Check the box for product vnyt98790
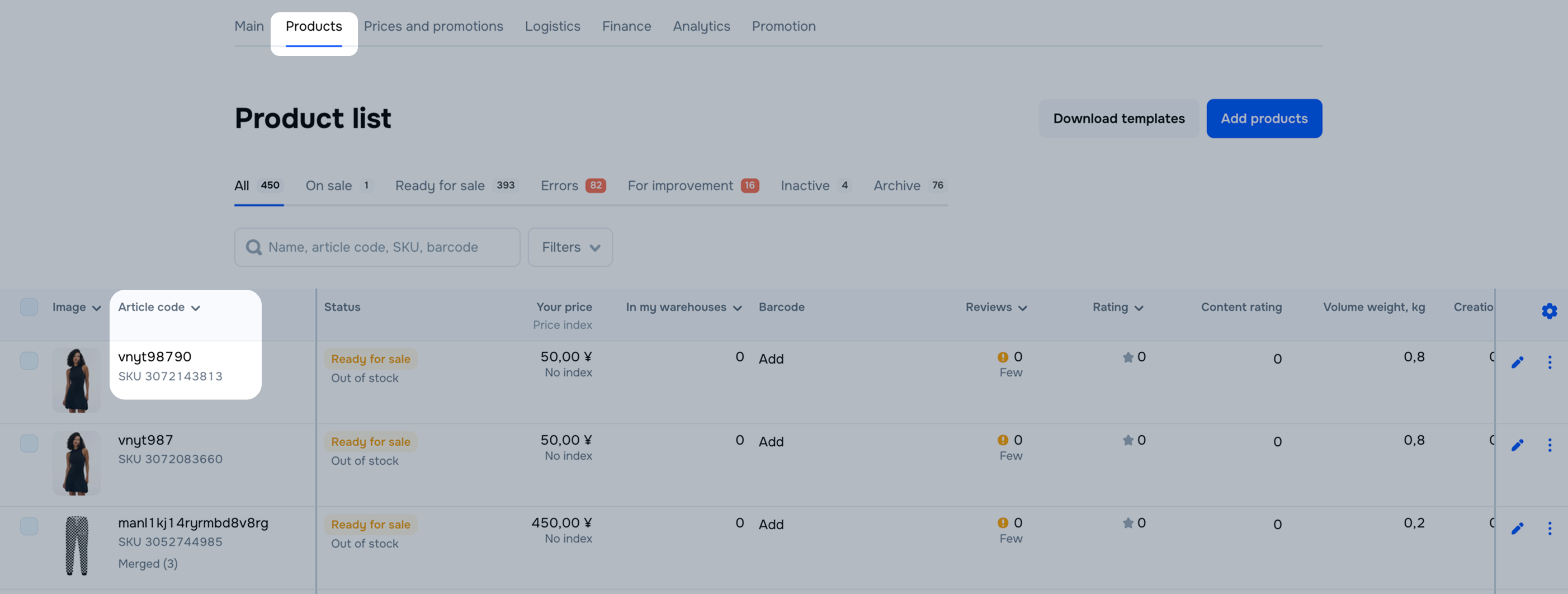This screenshot has width=1568, height=594. [x=29, y=361]
